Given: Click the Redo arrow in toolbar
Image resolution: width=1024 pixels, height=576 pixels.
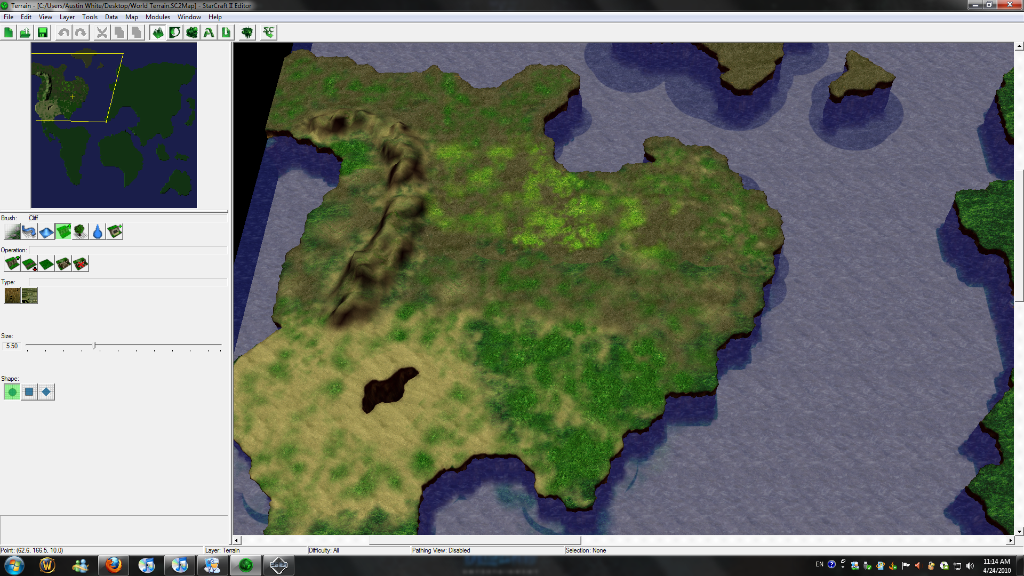Looking at the screenshot, I should 80,33.
